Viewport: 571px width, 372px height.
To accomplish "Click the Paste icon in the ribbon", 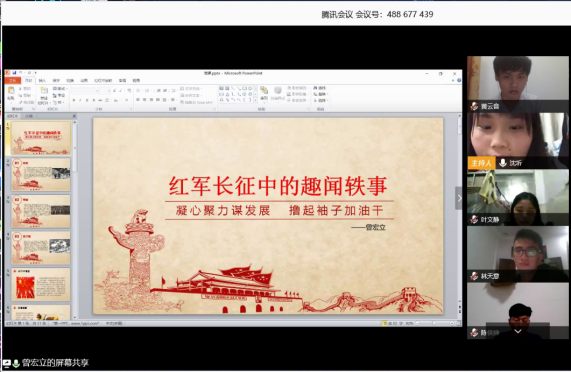I will 11,91.
